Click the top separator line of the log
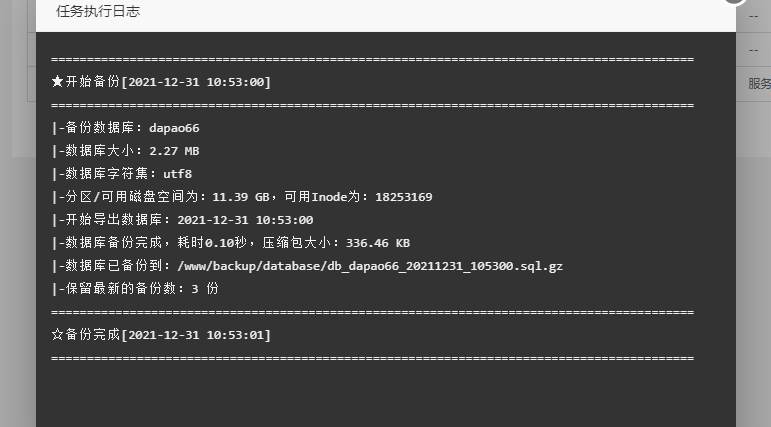 coord(372,59)
